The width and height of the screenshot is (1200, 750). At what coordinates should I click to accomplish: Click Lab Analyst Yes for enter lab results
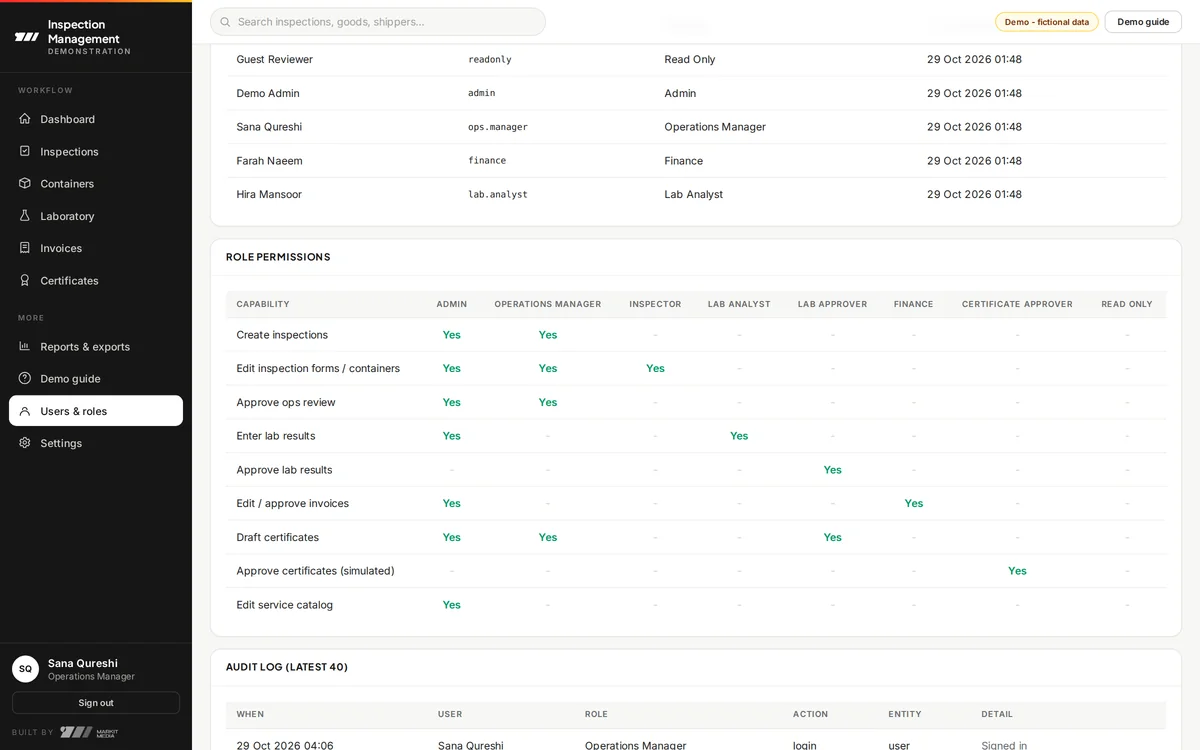[x=739, y=436]
